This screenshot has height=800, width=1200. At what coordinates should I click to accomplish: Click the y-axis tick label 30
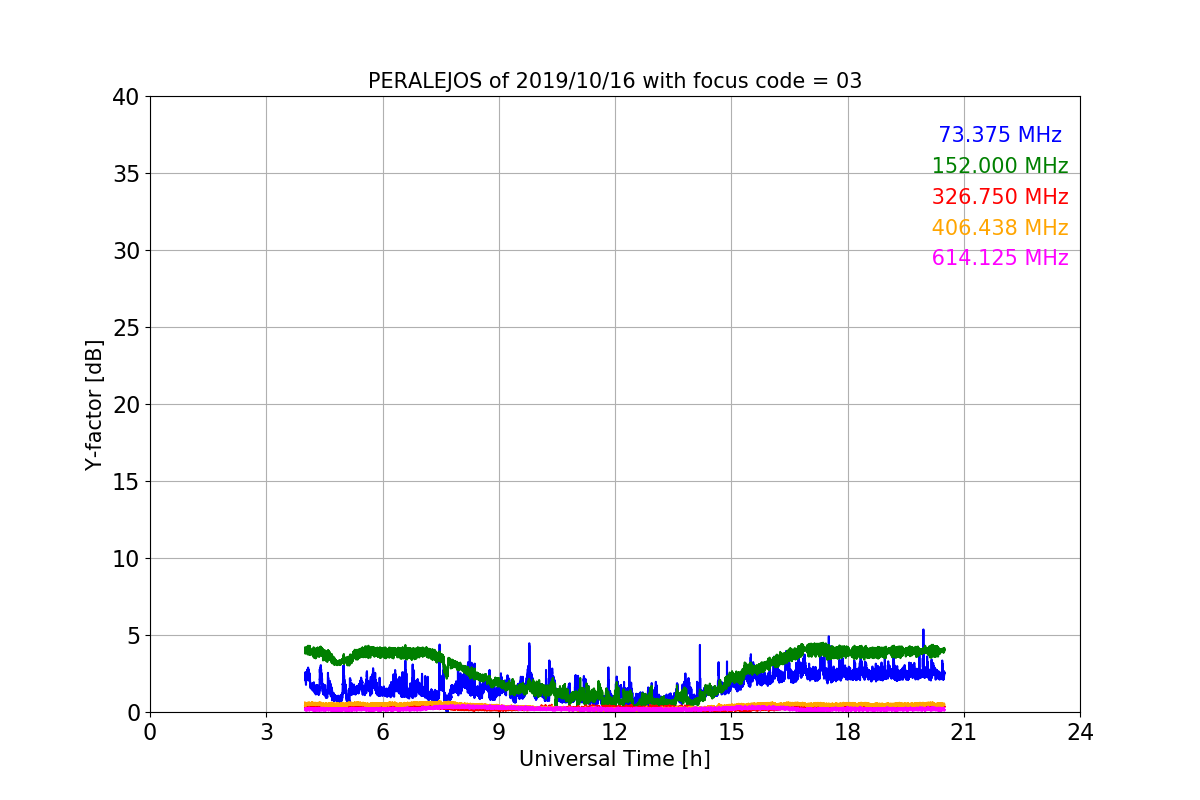coord(126,251)
